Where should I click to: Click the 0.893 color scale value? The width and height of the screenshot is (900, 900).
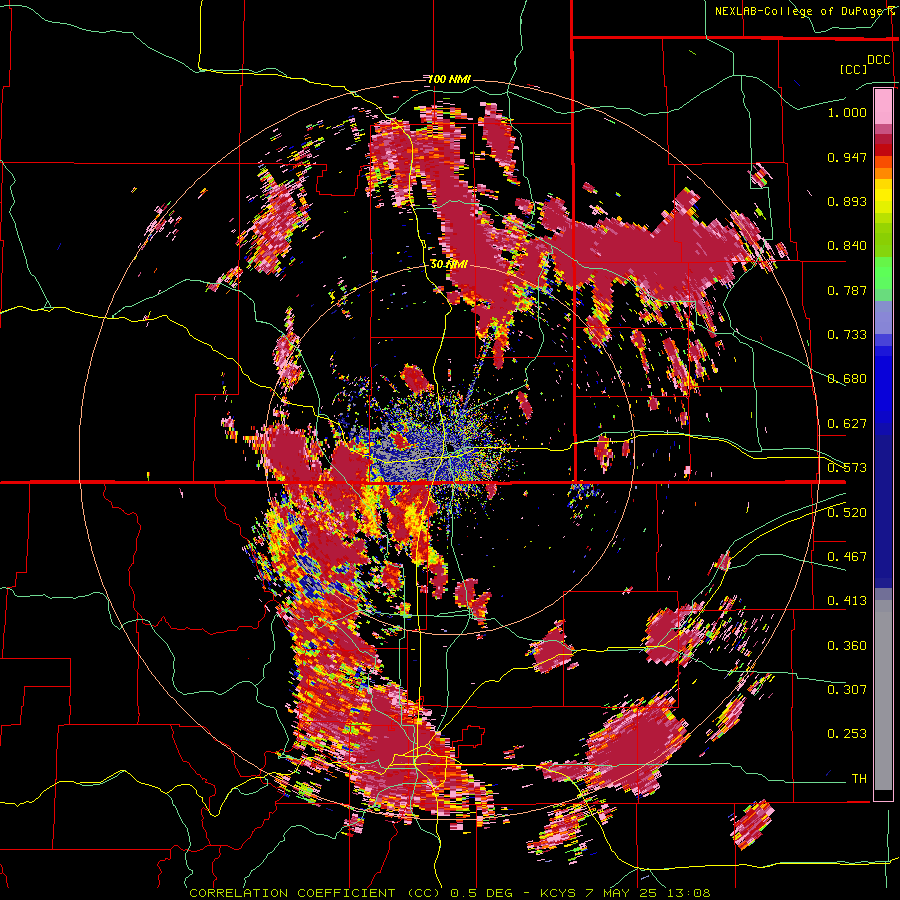847,201
